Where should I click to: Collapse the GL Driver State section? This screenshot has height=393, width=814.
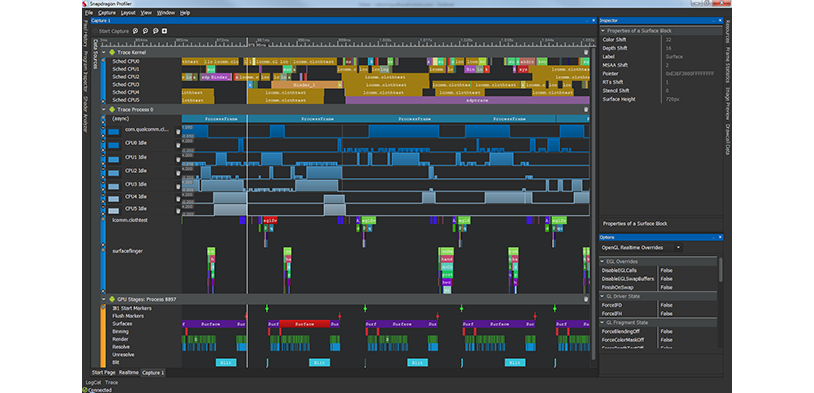603,296
